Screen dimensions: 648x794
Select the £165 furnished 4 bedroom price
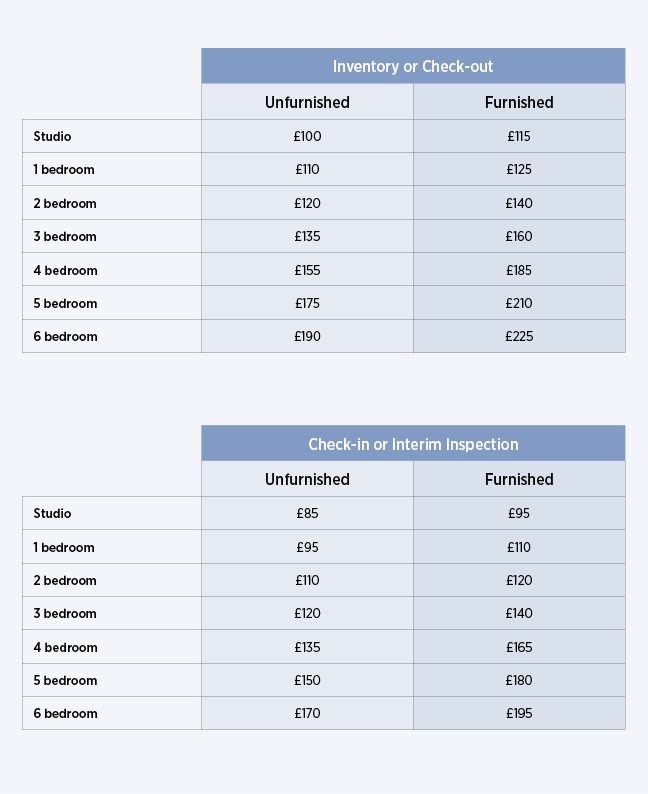coord(519,647)
